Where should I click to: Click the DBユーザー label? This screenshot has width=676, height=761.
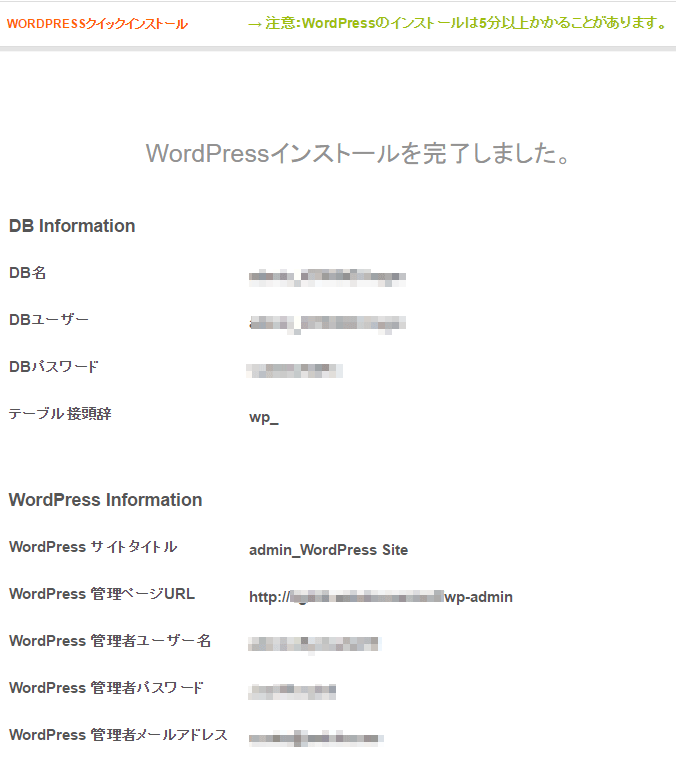coord(49,319)
